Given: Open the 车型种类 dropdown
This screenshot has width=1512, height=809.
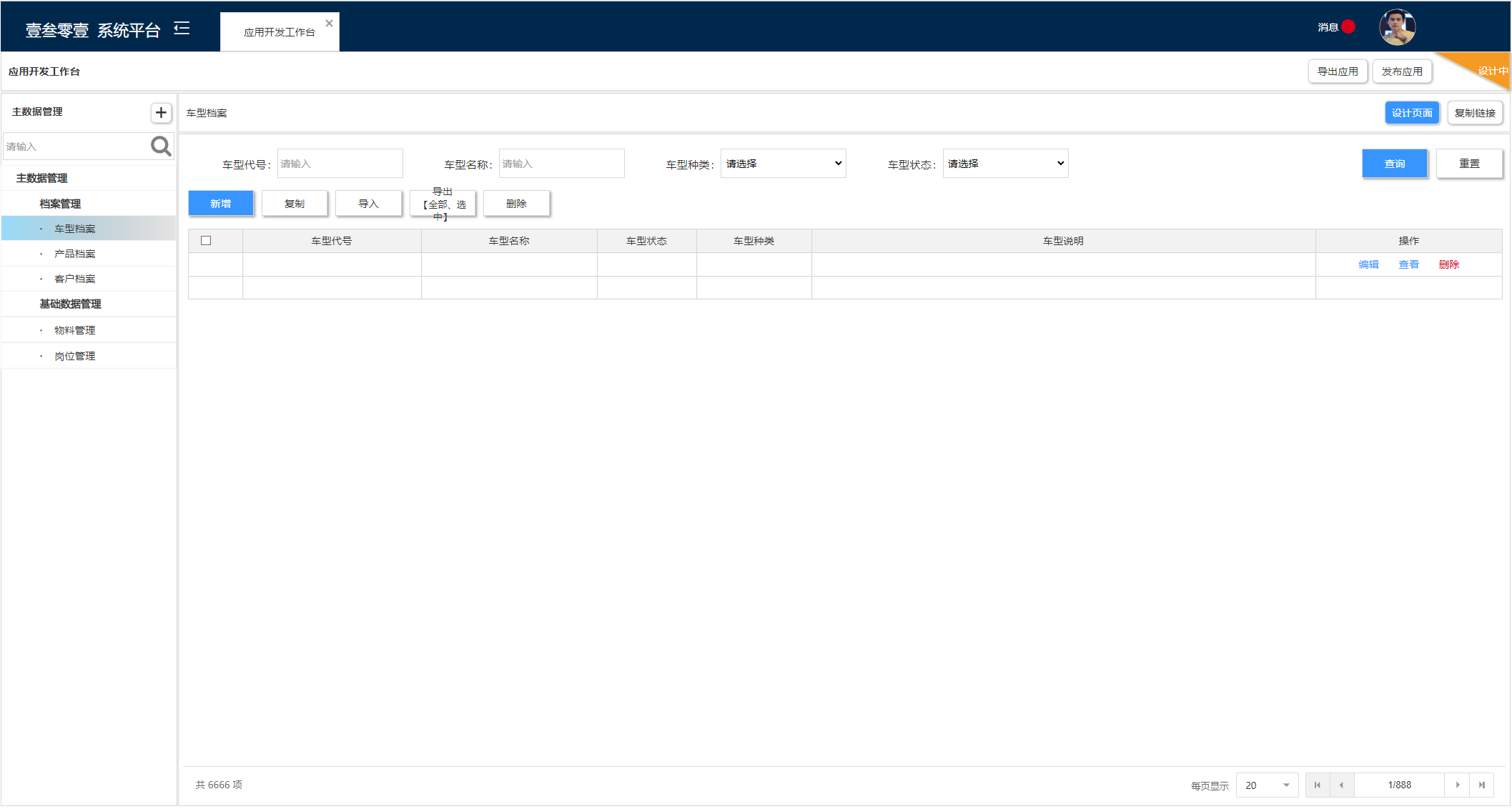Looking at the screenshot, I should 783,164.
